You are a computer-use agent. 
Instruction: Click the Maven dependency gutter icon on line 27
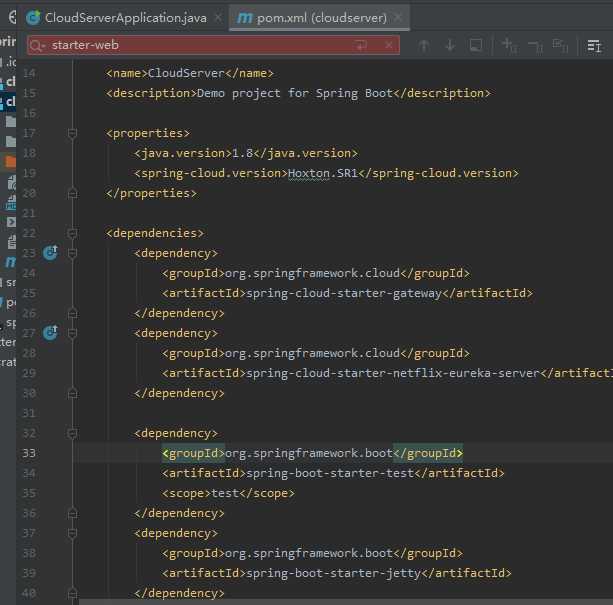click(x=50, y=333)
